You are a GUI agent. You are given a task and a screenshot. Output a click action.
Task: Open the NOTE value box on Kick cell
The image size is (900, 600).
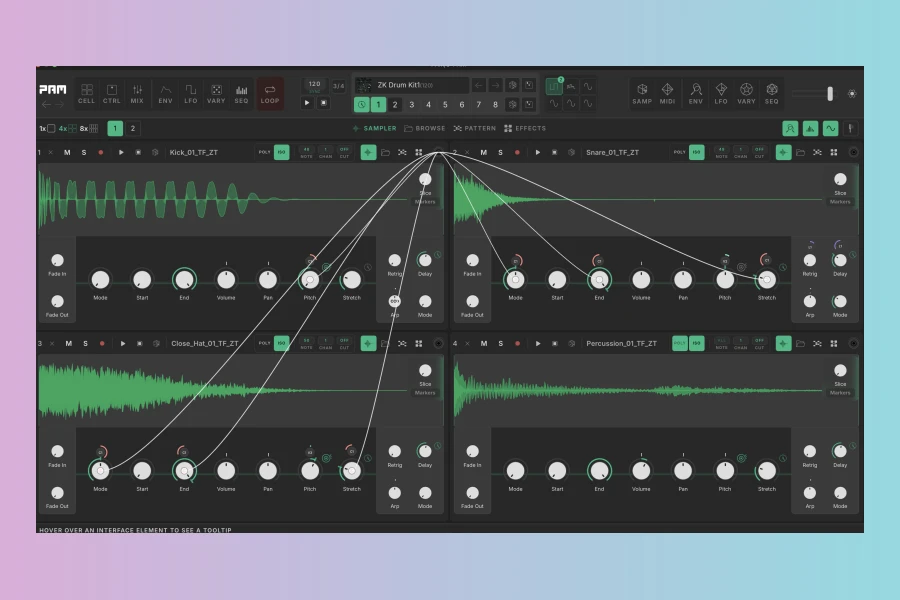(307, 152)
